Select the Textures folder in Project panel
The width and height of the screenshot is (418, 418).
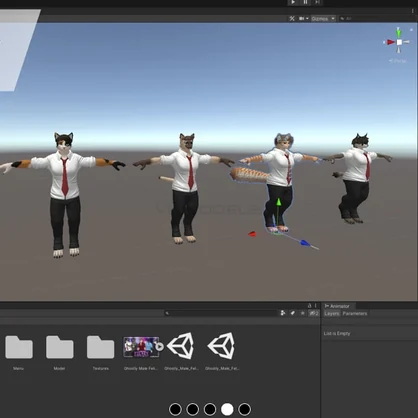(100, 353)
